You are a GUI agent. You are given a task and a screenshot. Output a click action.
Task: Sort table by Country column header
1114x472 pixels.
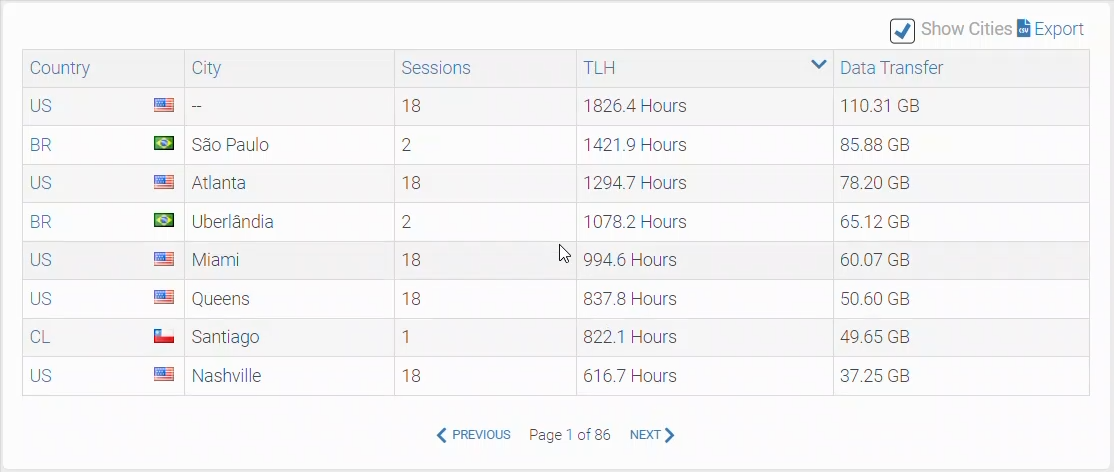pos(60,68)
